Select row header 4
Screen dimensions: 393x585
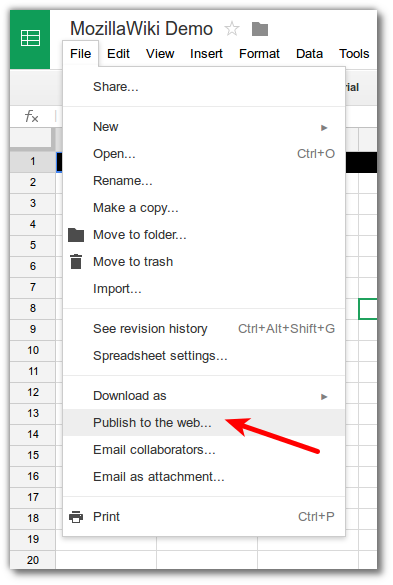pyautogui.click(x=33, y=225)
